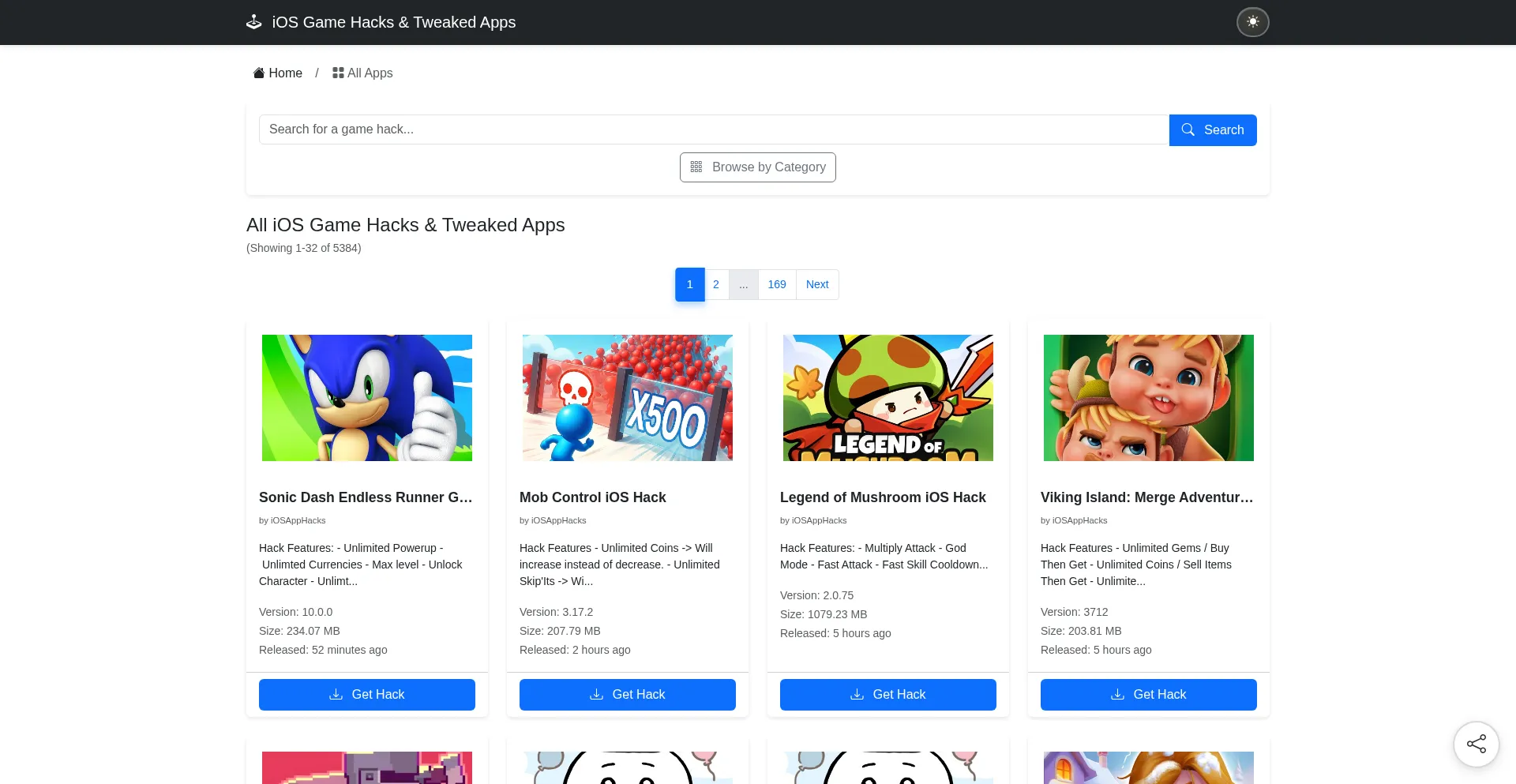Click Viking Island hack features description

tap(1137, 565)
